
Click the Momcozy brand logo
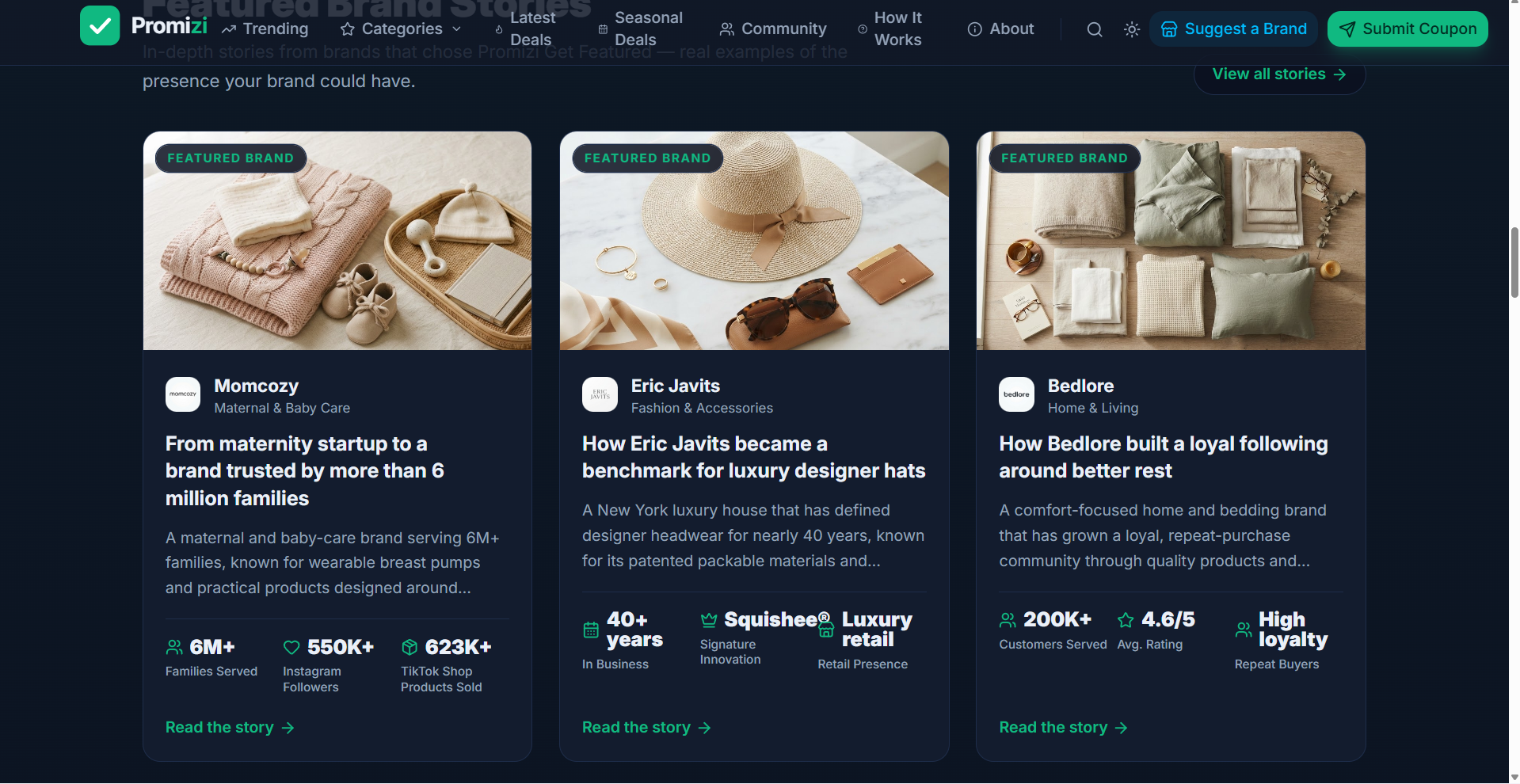183,394
